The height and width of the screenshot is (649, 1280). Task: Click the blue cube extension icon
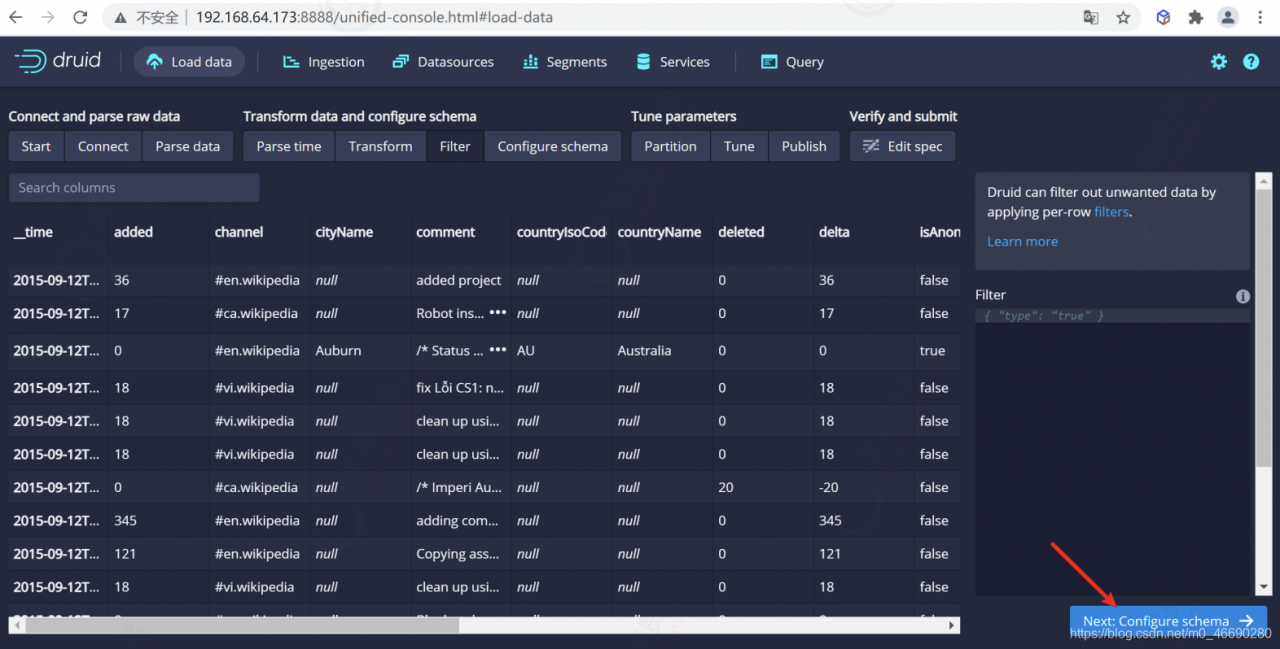(x=1163, y=17)
